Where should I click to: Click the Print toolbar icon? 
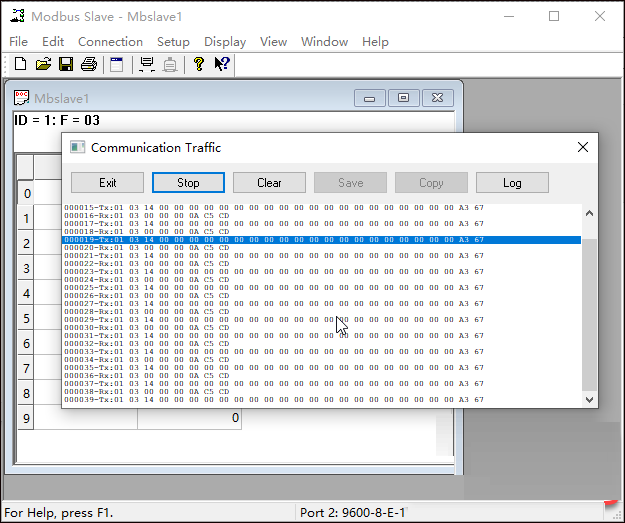point(88,64)
